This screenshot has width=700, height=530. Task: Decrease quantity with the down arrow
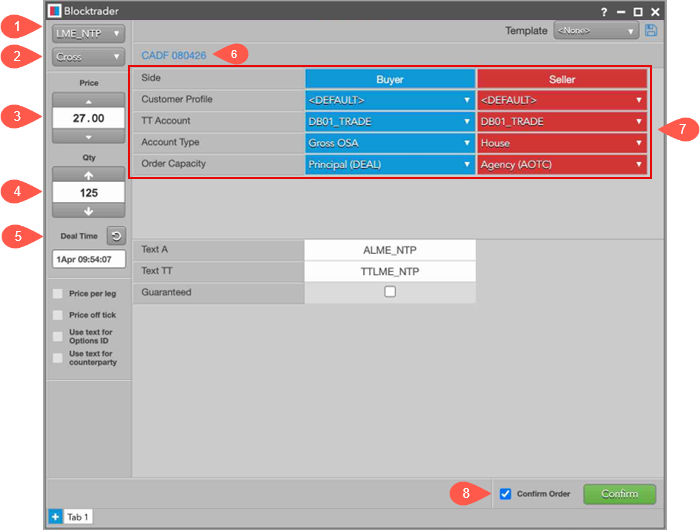[x=88, y=210]
